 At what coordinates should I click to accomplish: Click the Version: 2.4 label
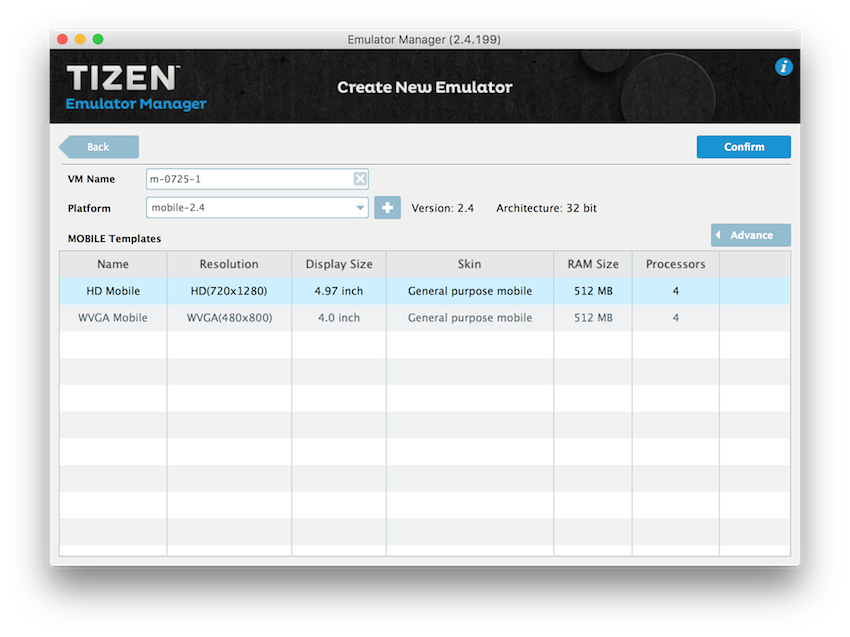(443, 208)
